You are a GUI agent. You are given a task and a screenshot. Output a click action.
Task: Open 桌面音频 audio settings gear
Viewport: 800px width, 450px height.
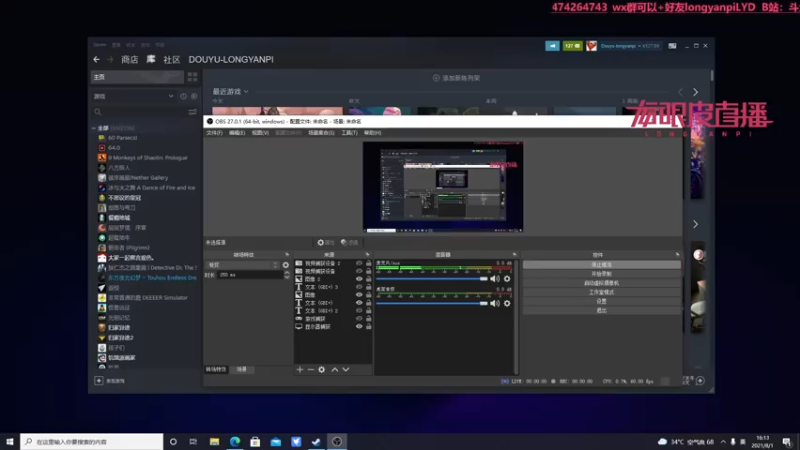click(x=507, y=303)
